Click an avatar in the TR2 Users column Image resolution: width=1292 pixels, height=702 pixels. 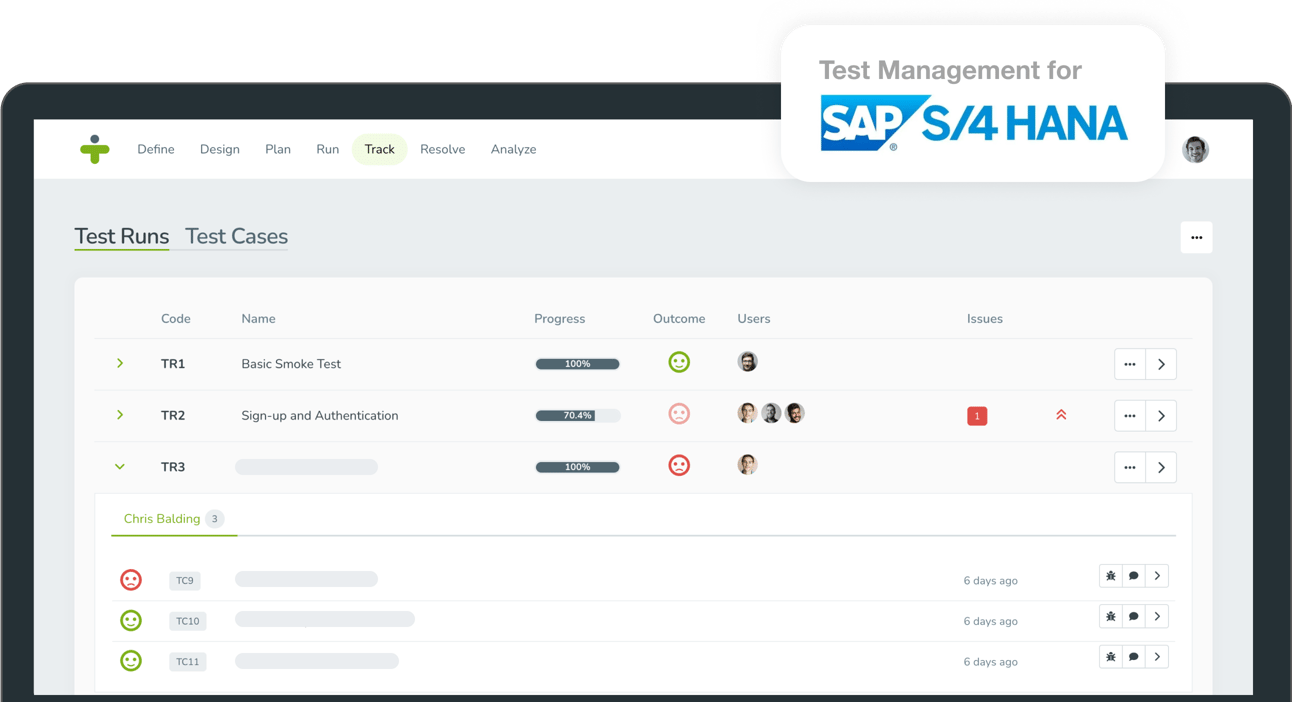747,412
